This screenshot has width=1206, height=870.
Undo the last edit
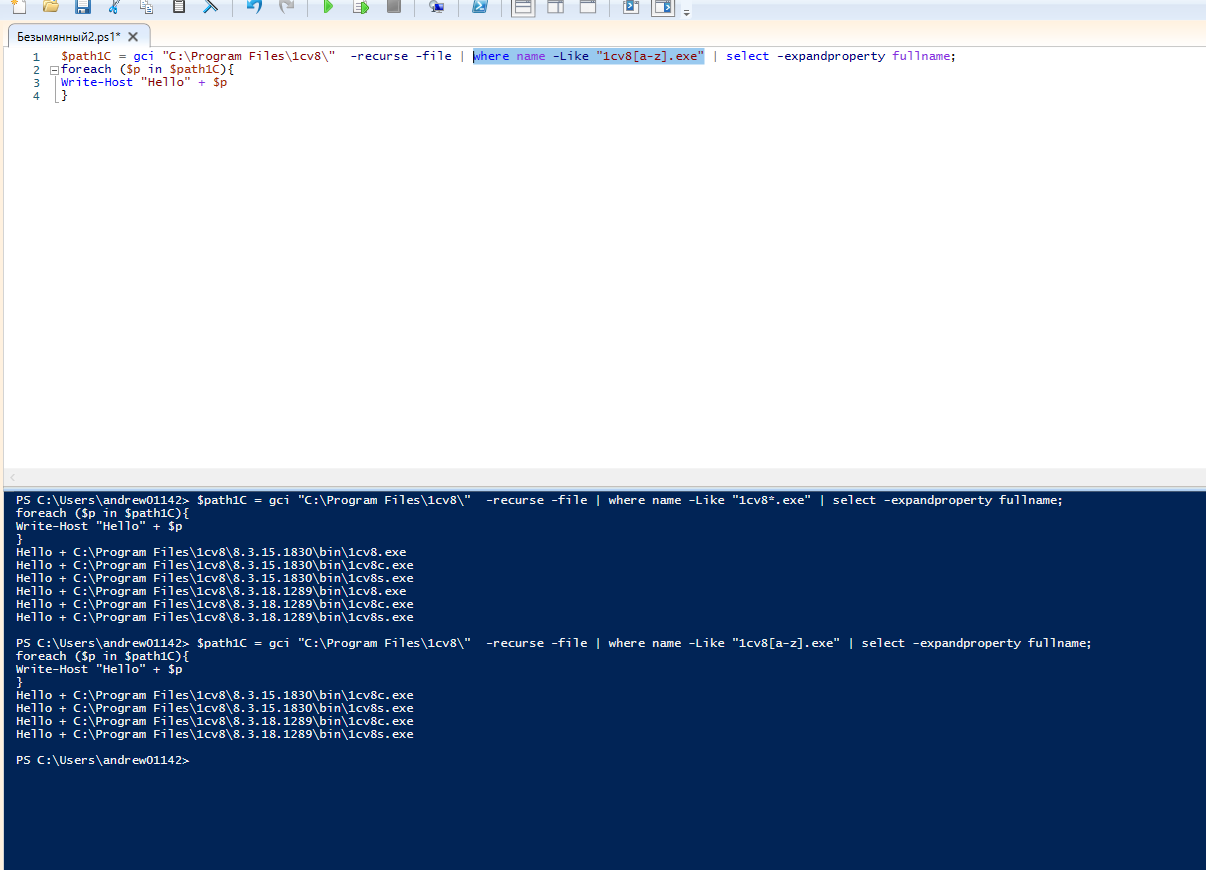[254, 6]
